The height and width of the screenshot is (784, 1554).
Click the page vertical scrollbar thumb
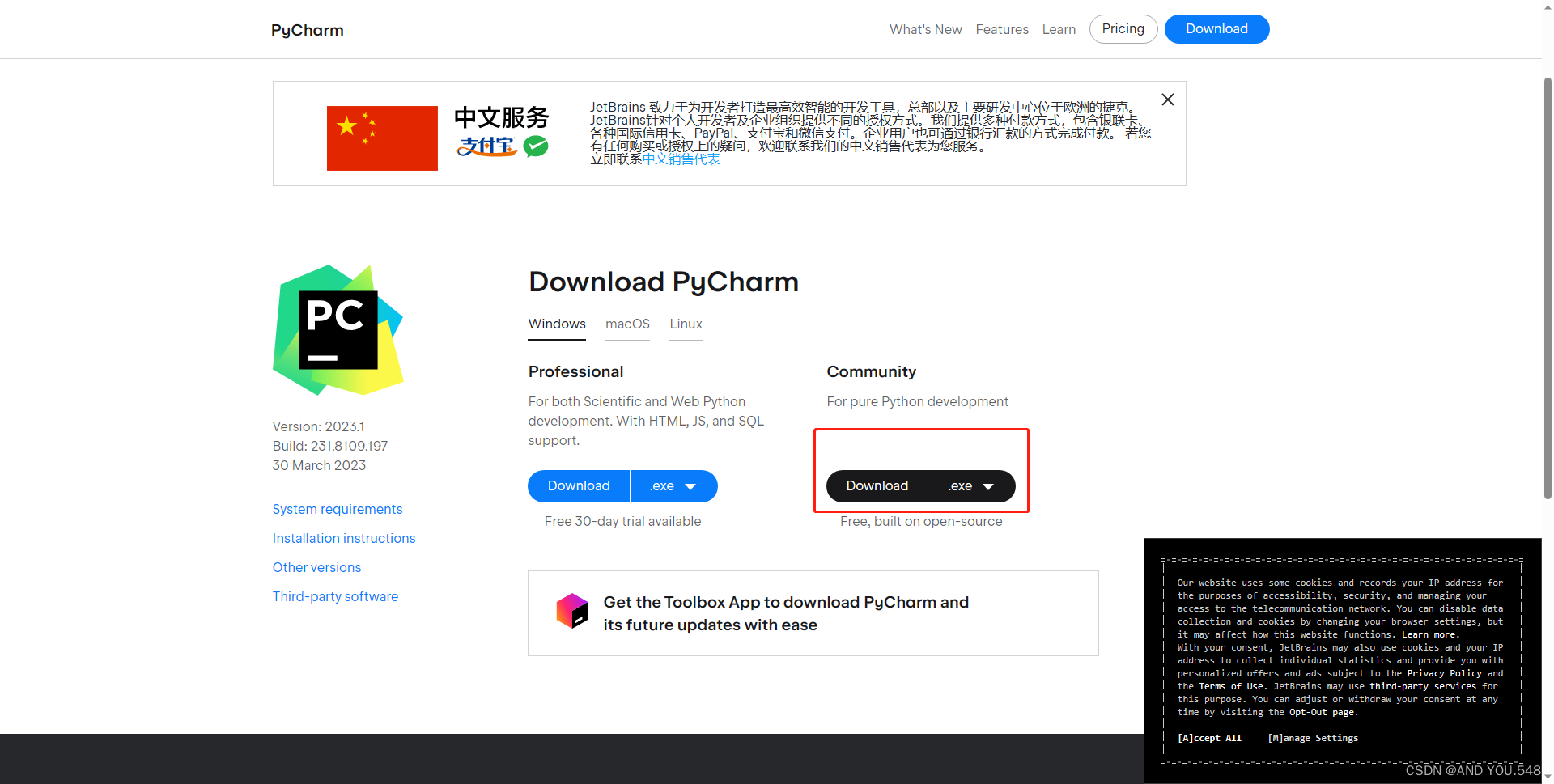click(x=1548, y=287)
